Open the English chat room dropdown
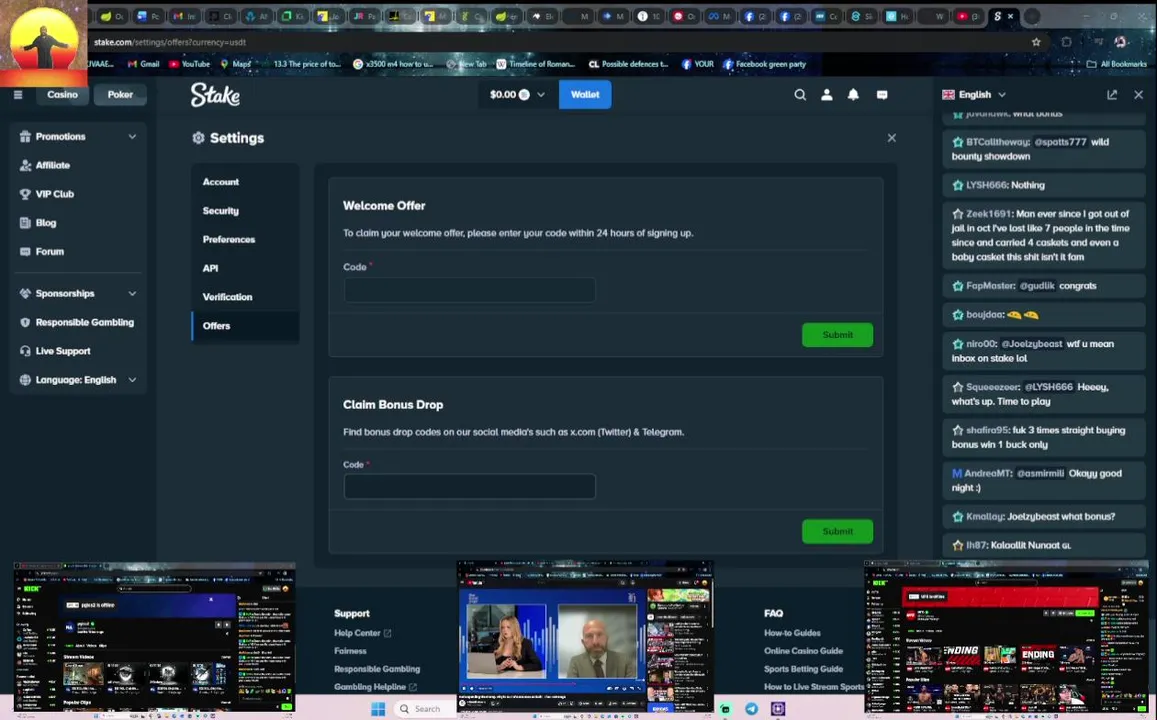Screen dimensions: 1157x720 974,94
